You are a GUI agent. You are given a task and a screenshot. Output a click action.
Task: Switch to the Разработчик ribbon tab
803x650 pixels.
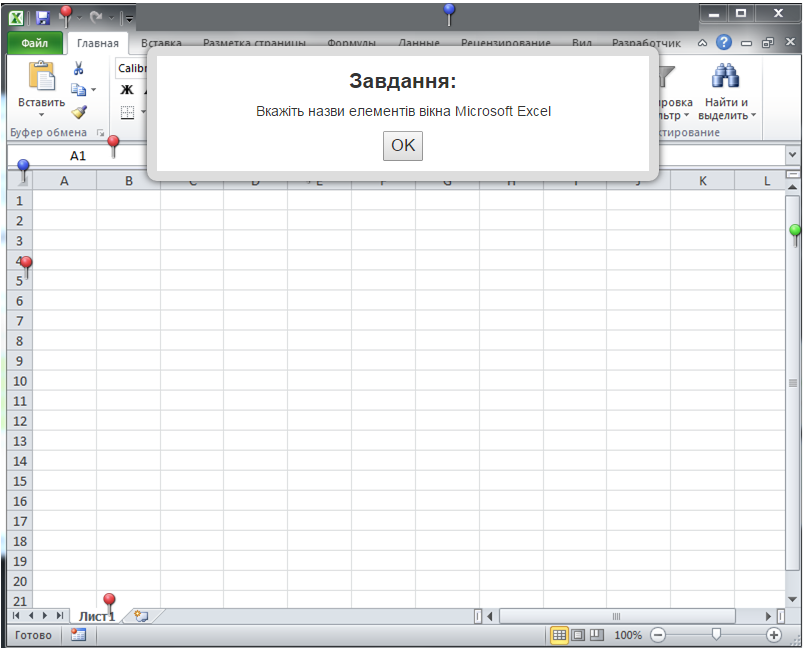(646, 43)
